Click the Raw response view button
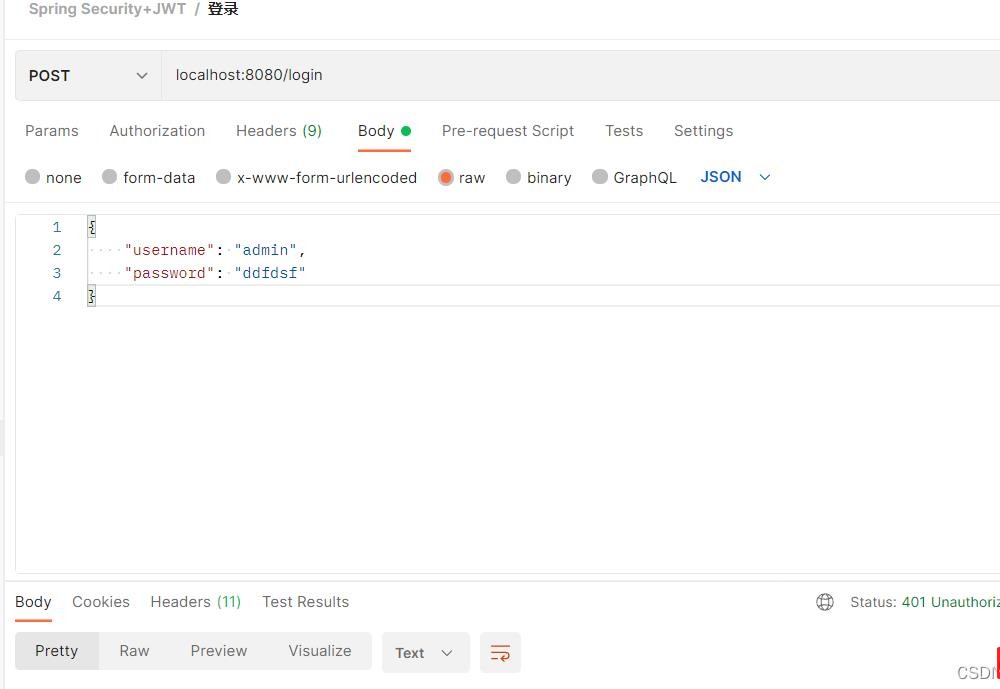 click(134, 651)
